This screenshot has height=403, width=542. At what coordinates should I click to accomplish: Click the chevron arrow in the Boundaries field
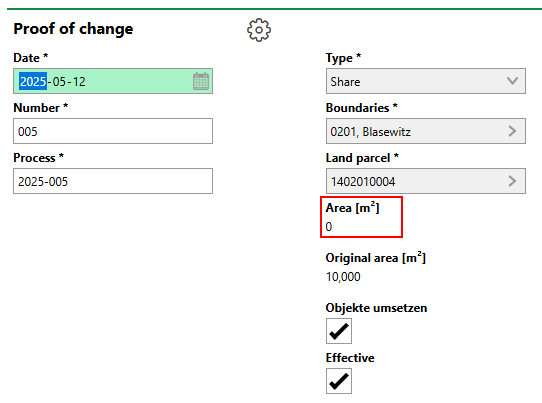(x=512, y=131)
